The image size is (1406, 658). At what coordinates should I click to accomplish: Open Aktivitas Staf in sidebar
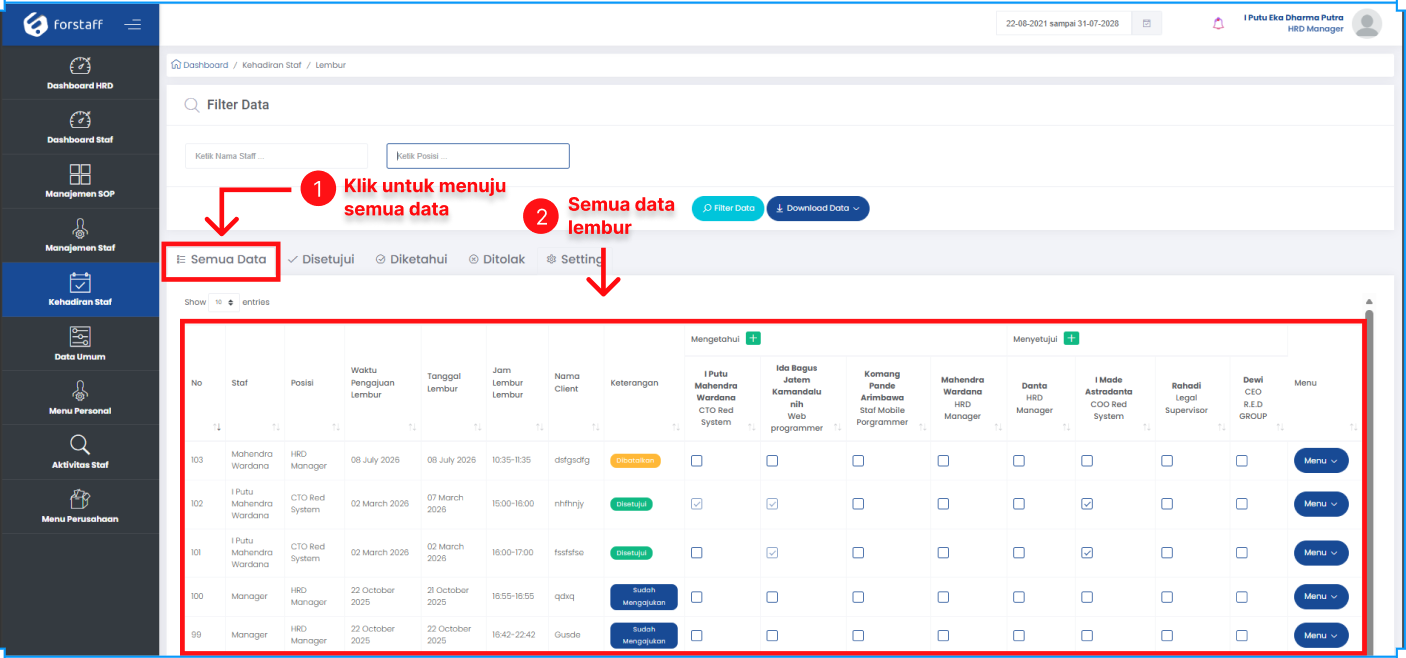coord(80,452)
